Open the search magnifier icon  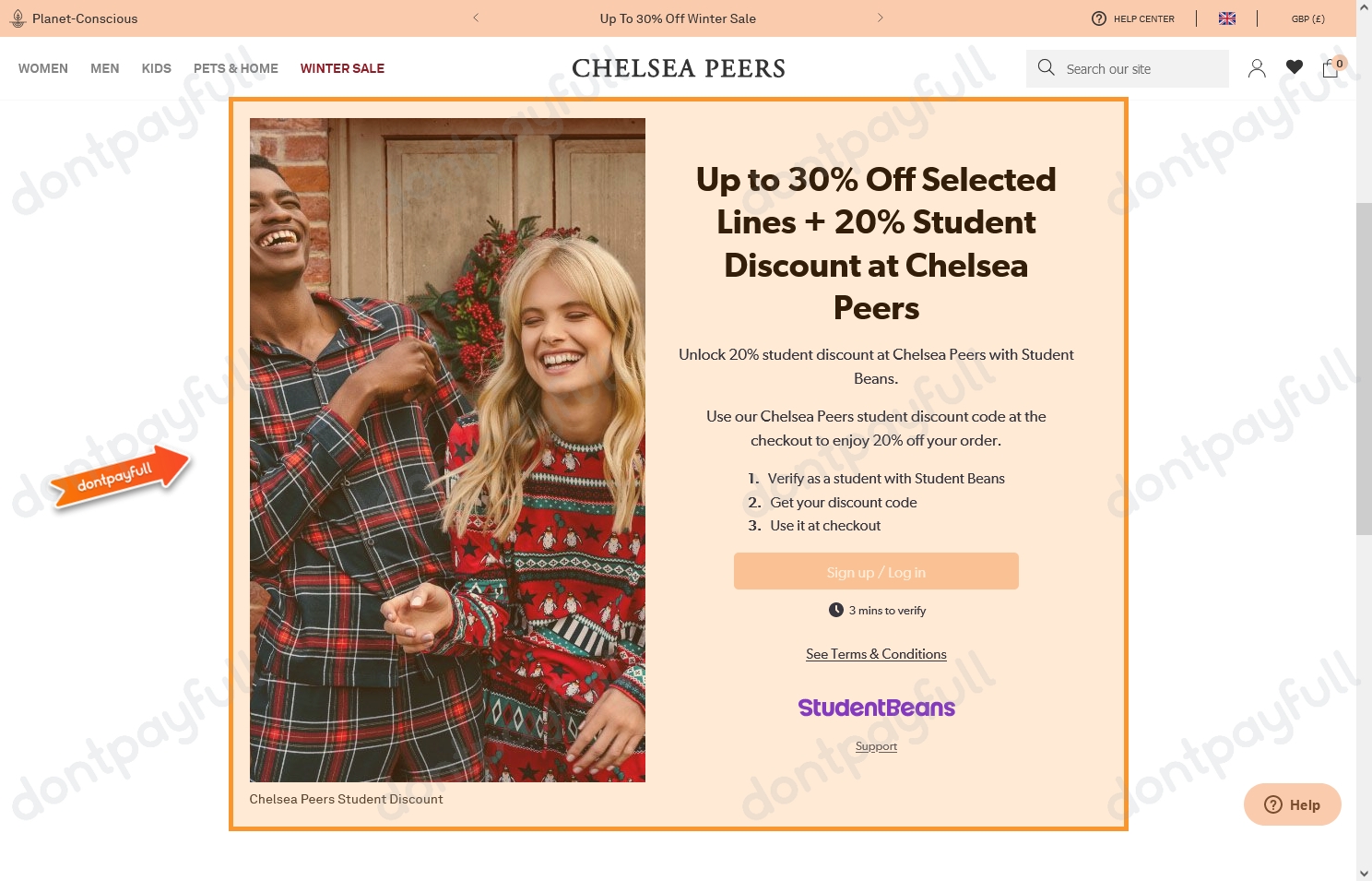(1046, 67)
